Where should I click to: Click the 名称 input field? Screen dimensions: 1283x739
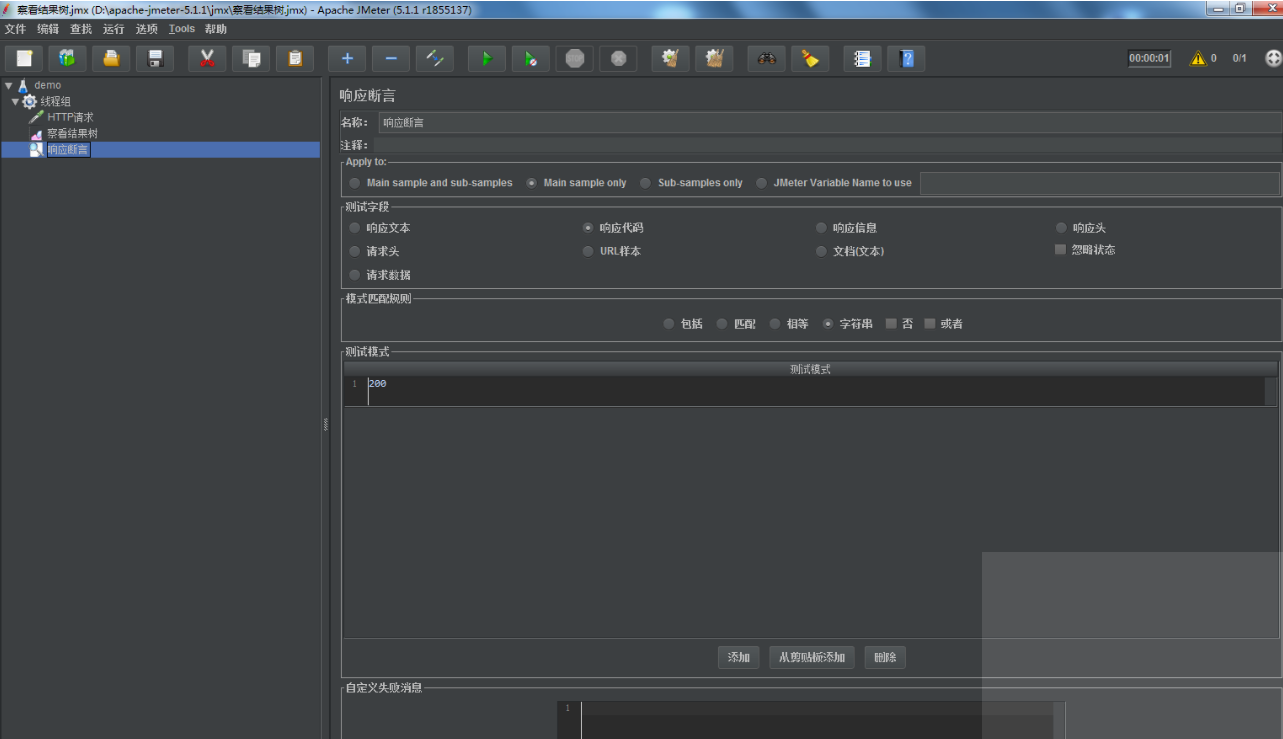pos(829,122)
